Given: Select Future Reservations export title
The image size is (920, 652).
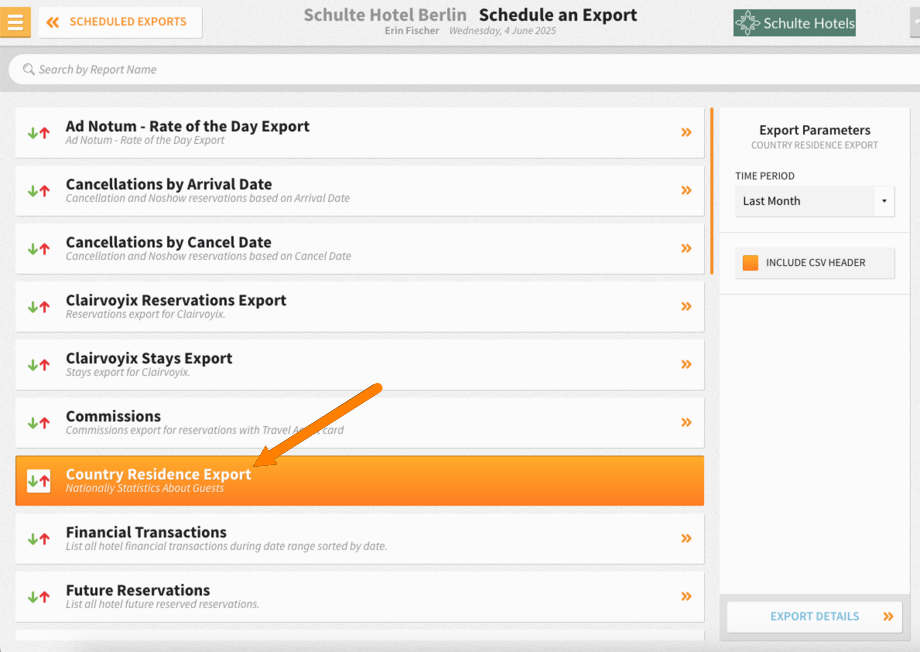Looking at the screenshot, I should pos(138,590).
